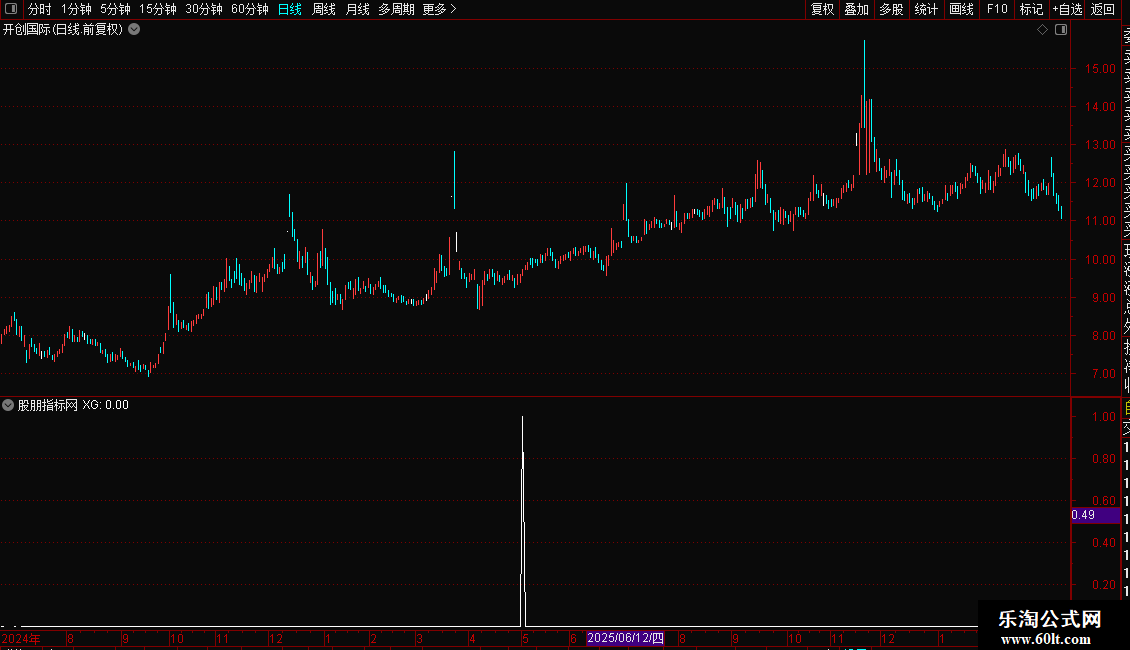Screen dimensions: 1130x650
Task: Click the 股朋指标网 indicator name
Action: tap(48, 405)
